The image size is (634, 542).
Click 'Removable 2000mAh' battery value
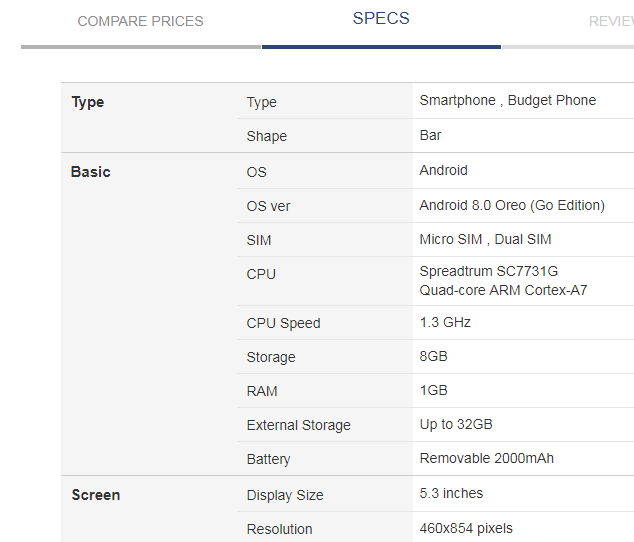487,458
